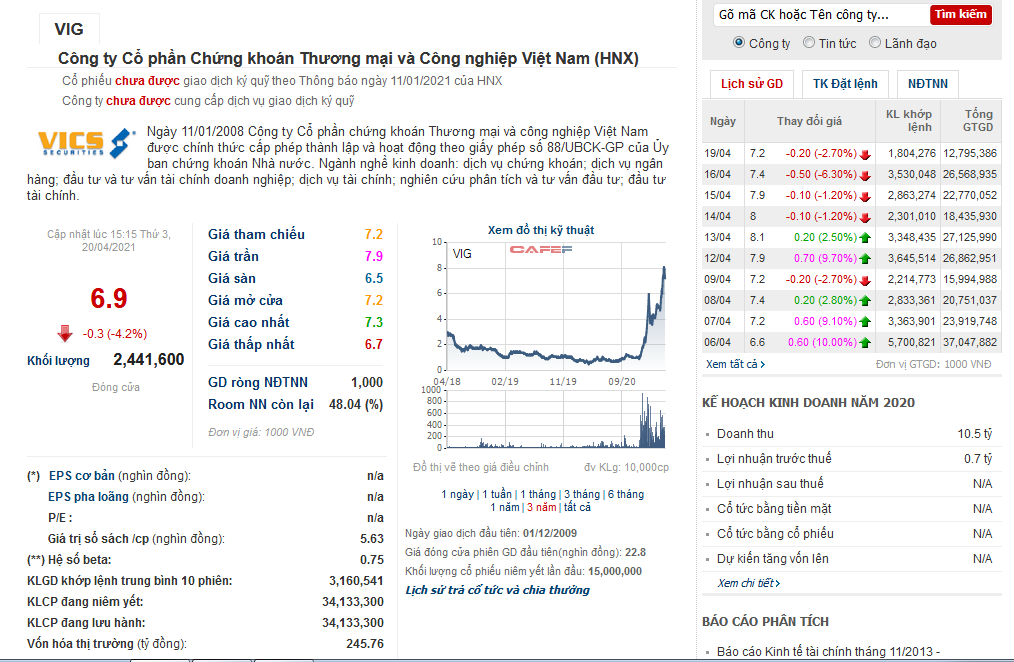
Task: Click the current price 6.9
Action: (109, 299)
